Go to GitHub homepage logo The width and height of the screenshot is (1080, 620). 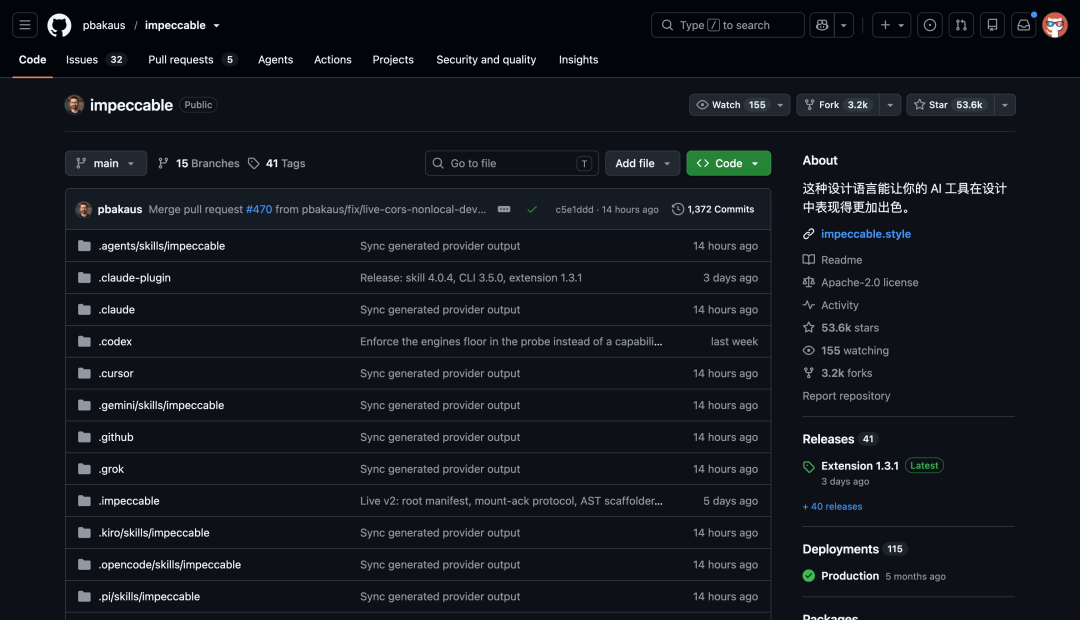coord(59,25)
